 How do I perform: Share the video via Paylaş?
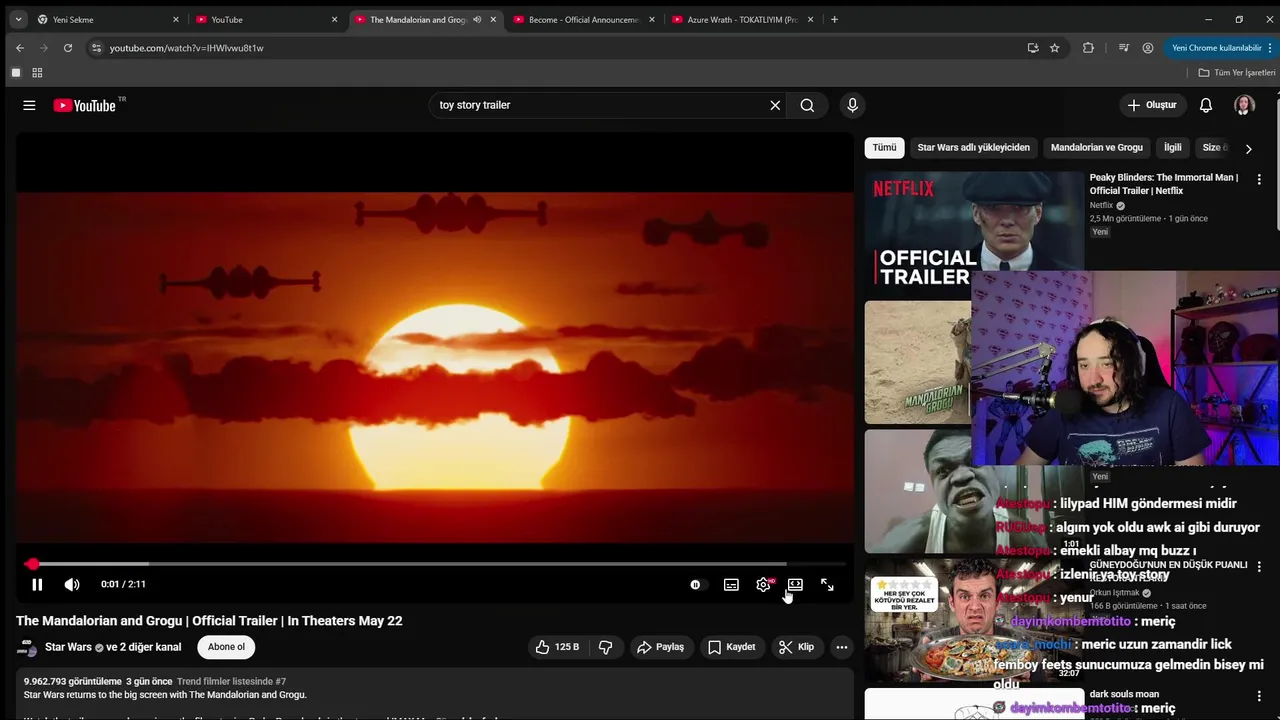coord(660,647)
